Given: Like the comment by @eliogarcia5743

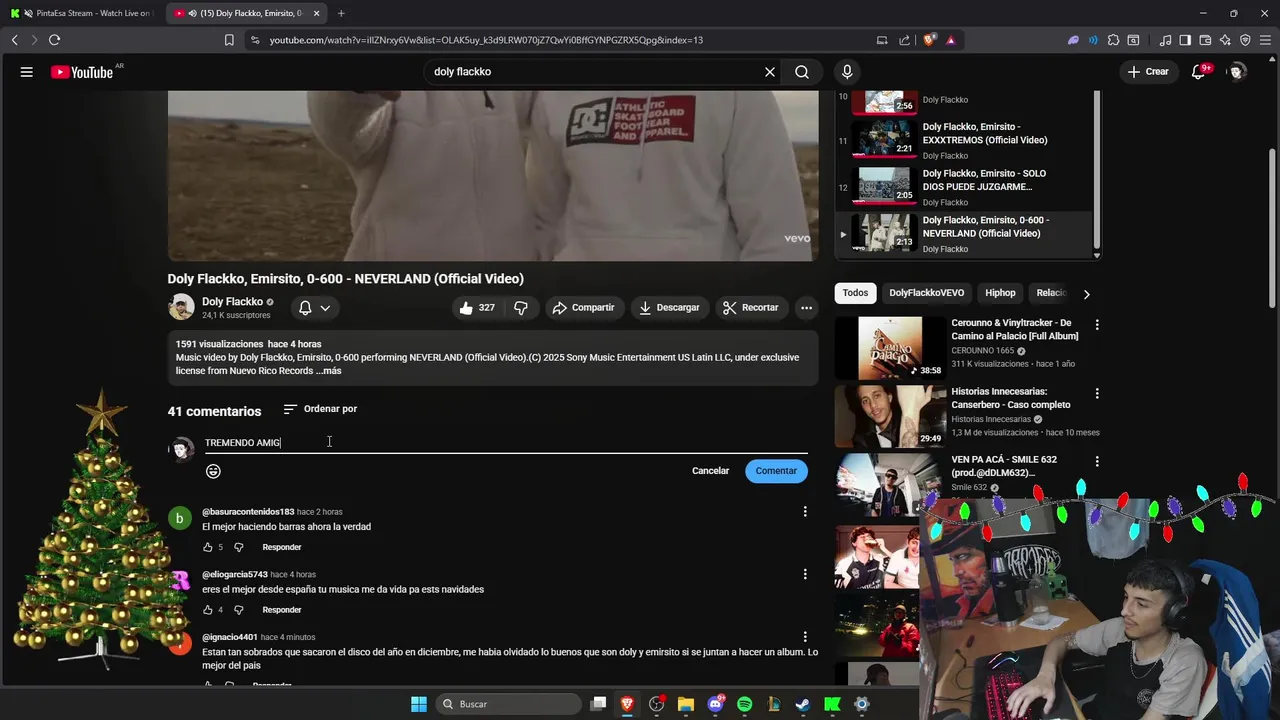Looking at the screenshot, I should [x=208, y=610].
